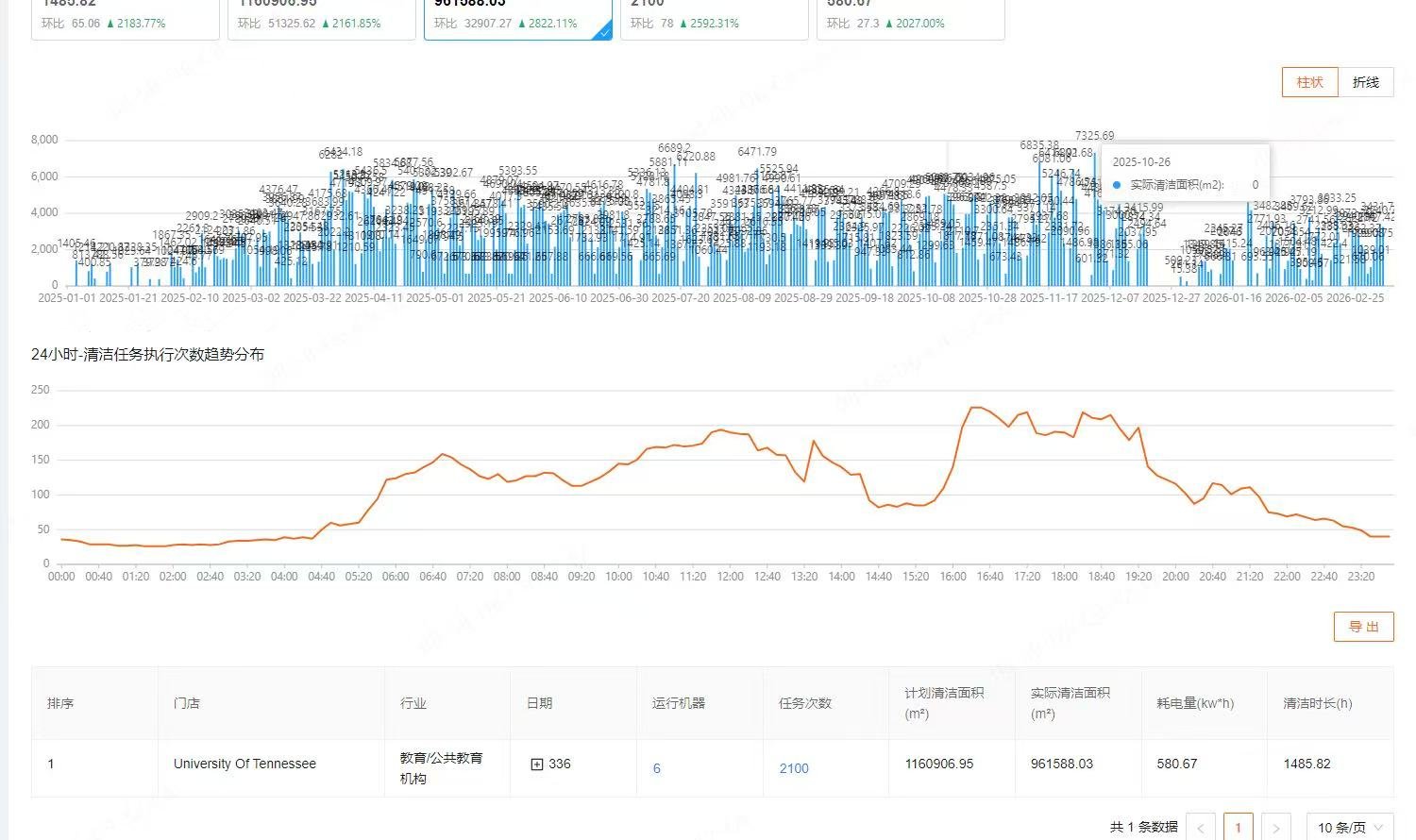Switch chart to 折线 line view
Image resolution: width=1416 pixels, height=840 pixels.
pos(1366,82)
